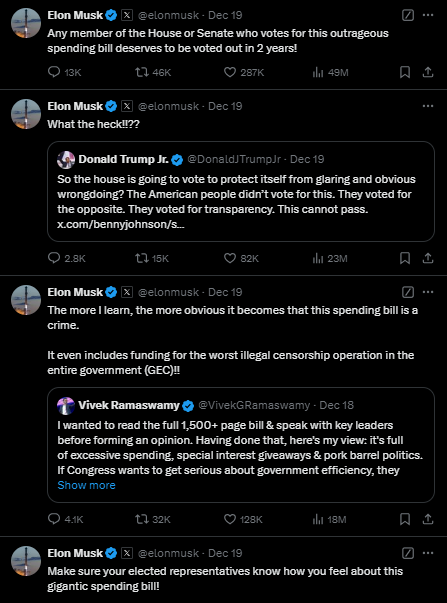447x603 pixels.
Task: Open more options on 'What the heck' tweet
Action: pos(428,106)
